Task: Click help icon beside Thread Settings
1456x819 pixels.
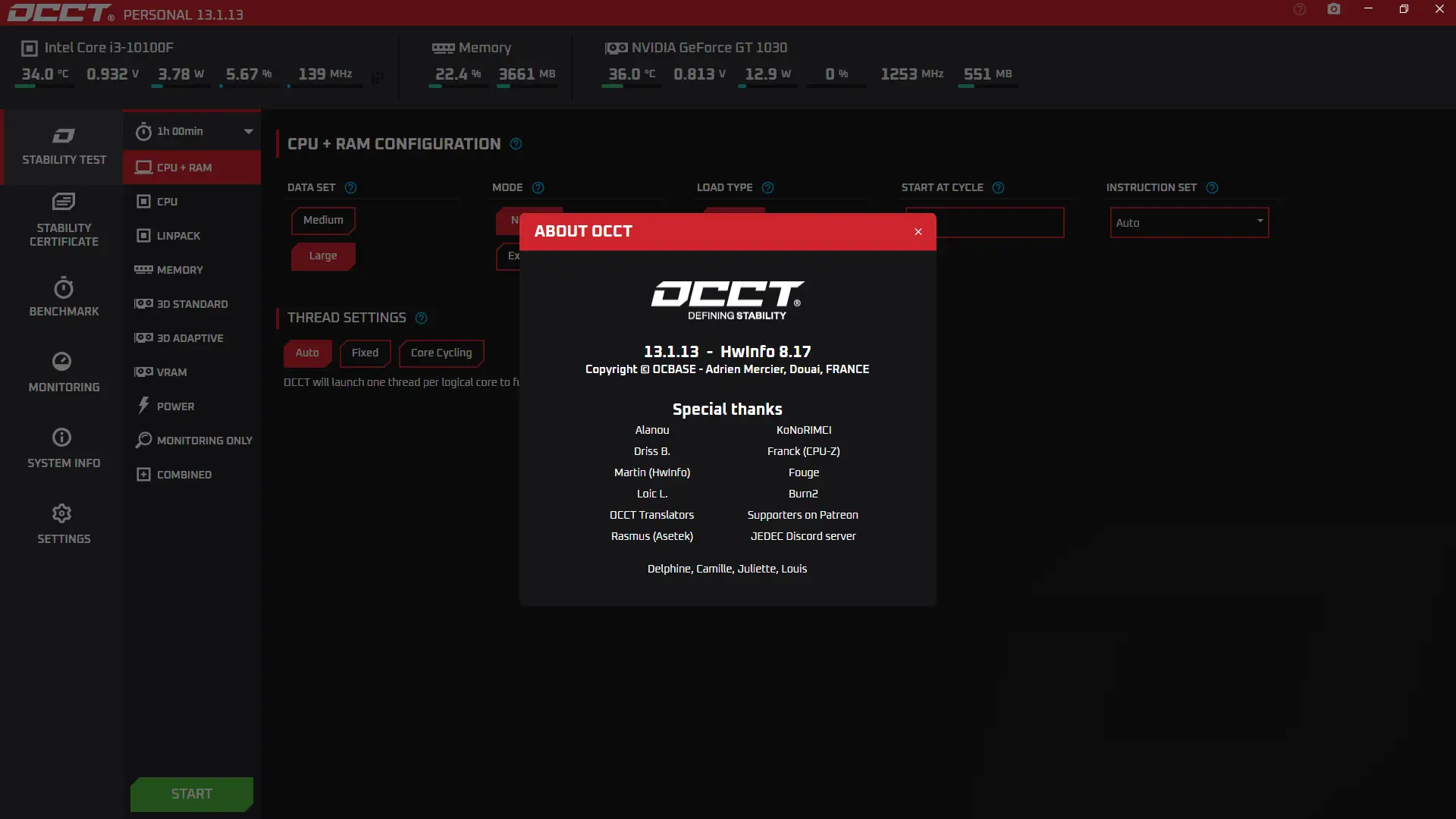Action: coord(422,318)
